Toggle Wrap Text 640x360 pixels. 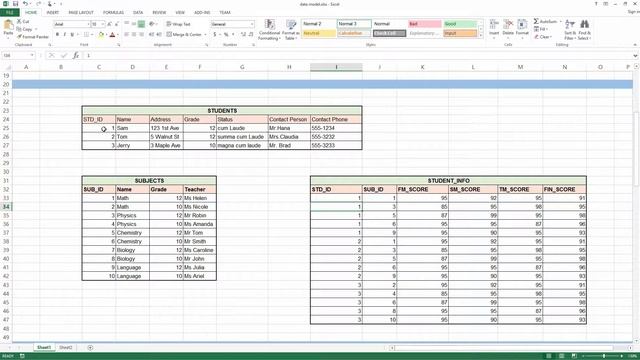(178, 24)
